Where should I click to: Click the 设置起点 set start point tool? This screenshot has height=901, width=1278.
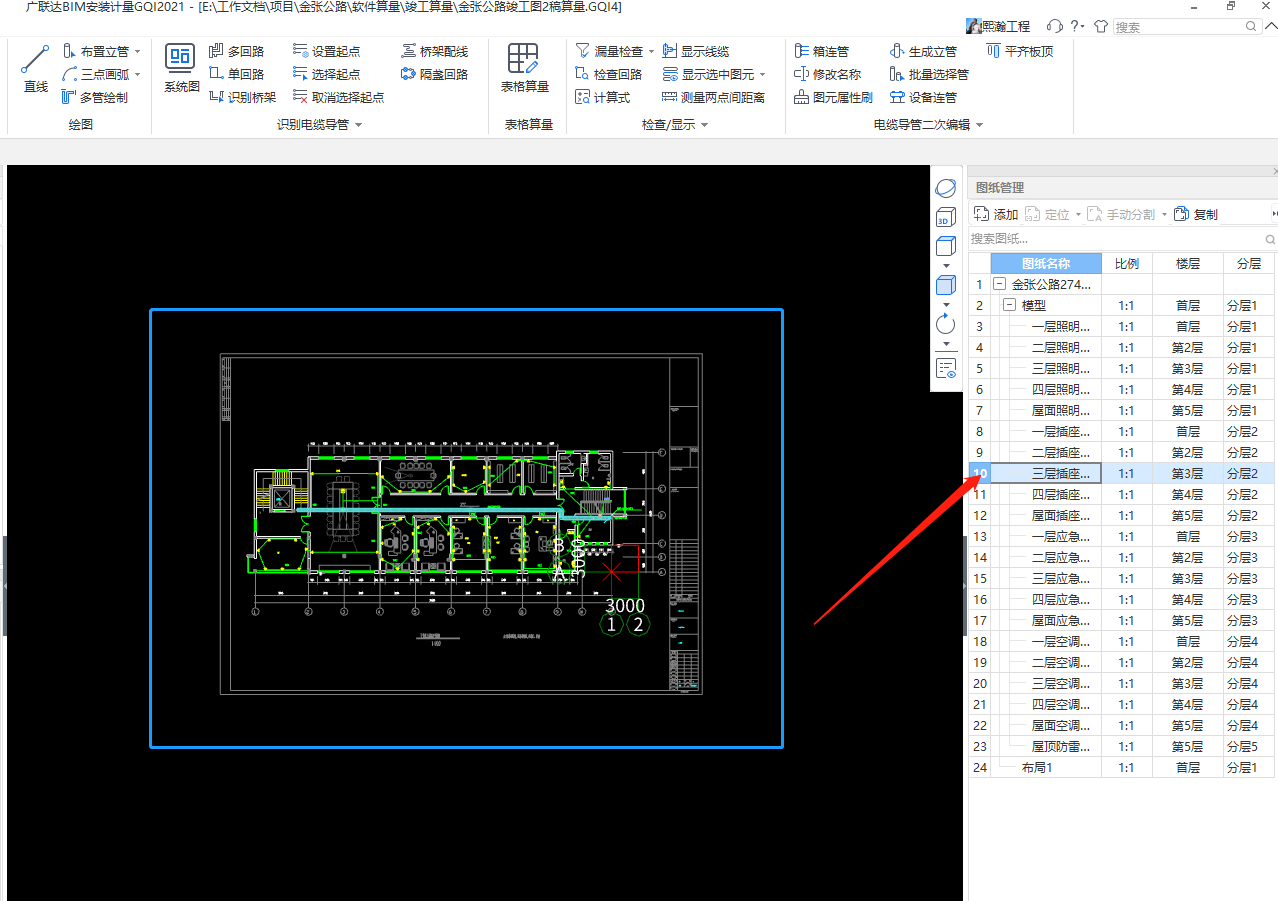(x=326, y=51)
